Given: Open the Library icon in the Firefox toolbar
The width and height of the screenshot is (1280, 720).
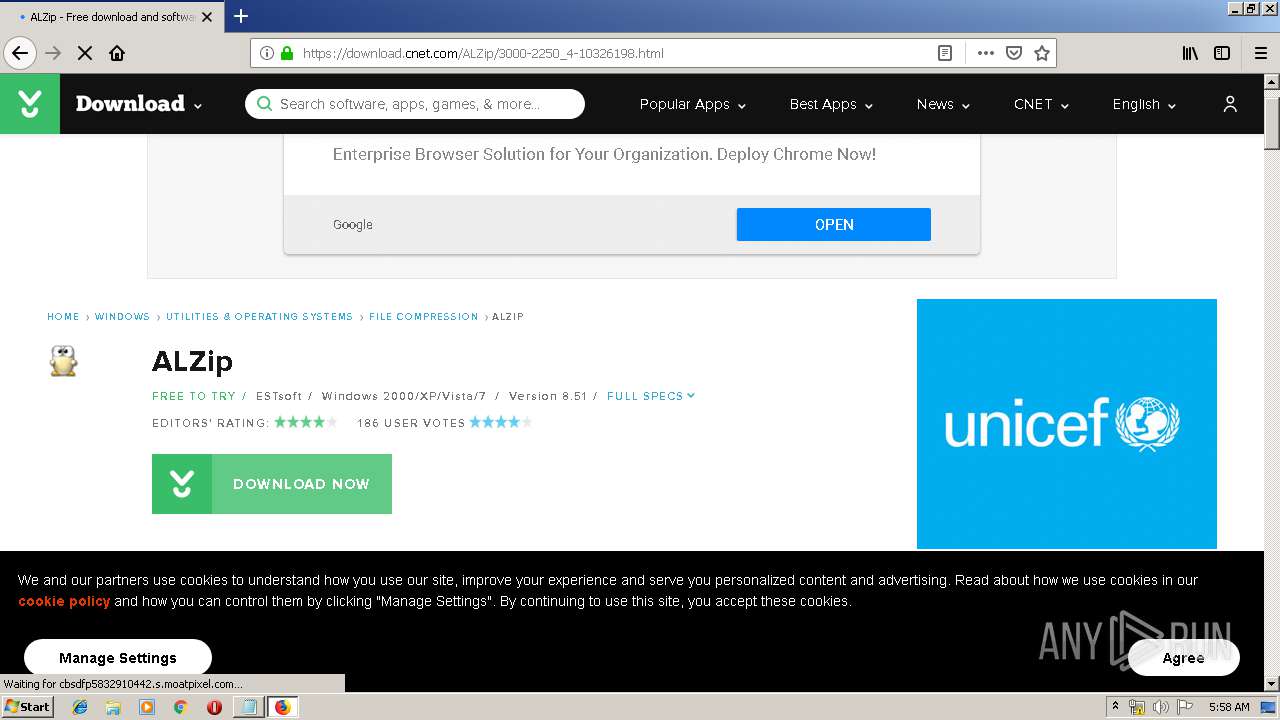Looking at the screenshot, I should click(x=1190, y=53).
